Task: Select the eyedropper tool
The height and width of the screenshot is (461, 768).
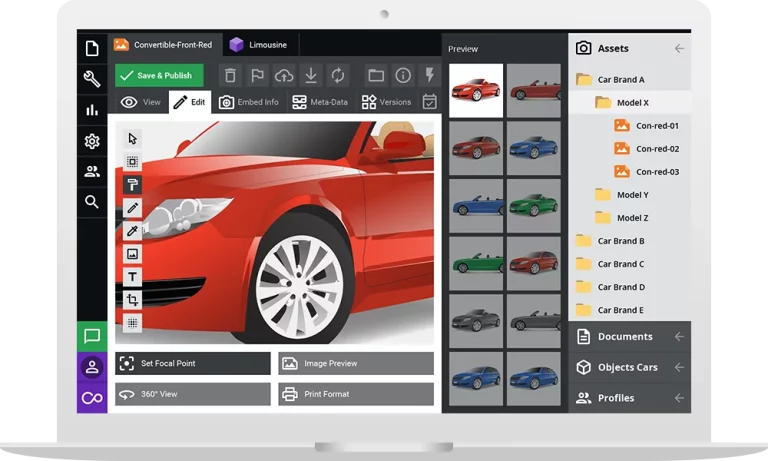Action: click(x=132, y=231)
